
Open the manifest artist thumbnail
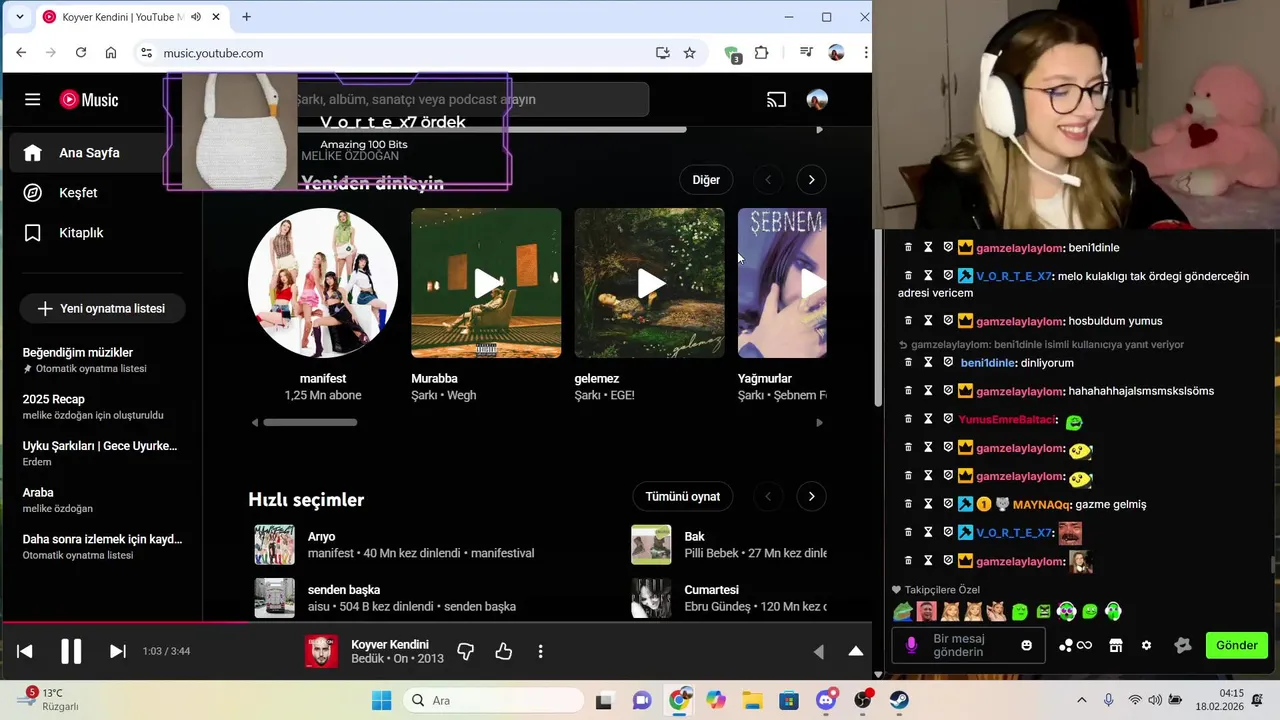pos(323,283)
